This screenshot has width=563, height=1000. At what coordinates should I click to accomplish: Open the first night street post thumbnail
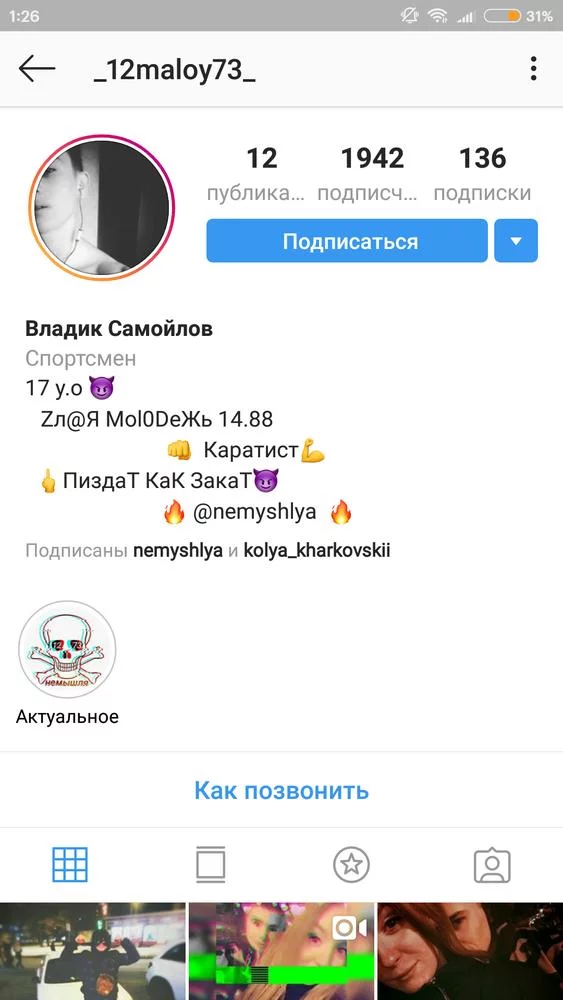click(92, 952)
